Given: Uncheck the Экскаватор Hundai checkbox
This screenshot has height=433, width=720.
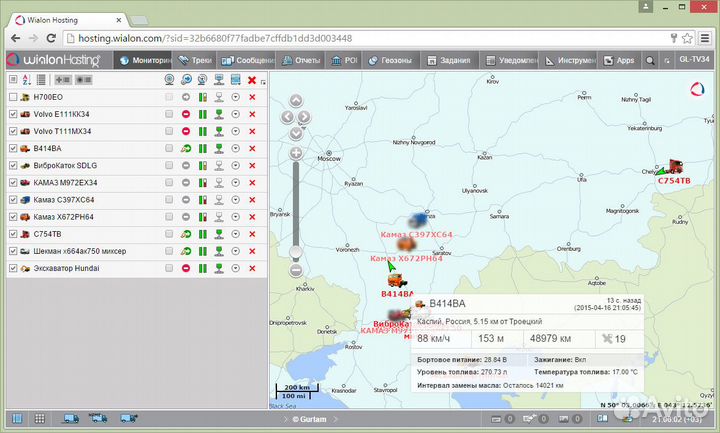Looking at the screenshot, I should 13,267.
